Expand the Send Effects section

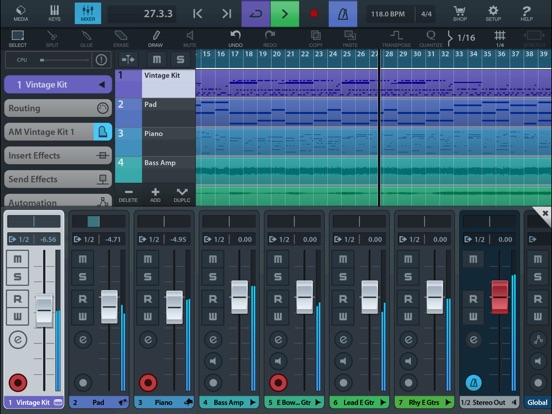[x=58, y=179]
